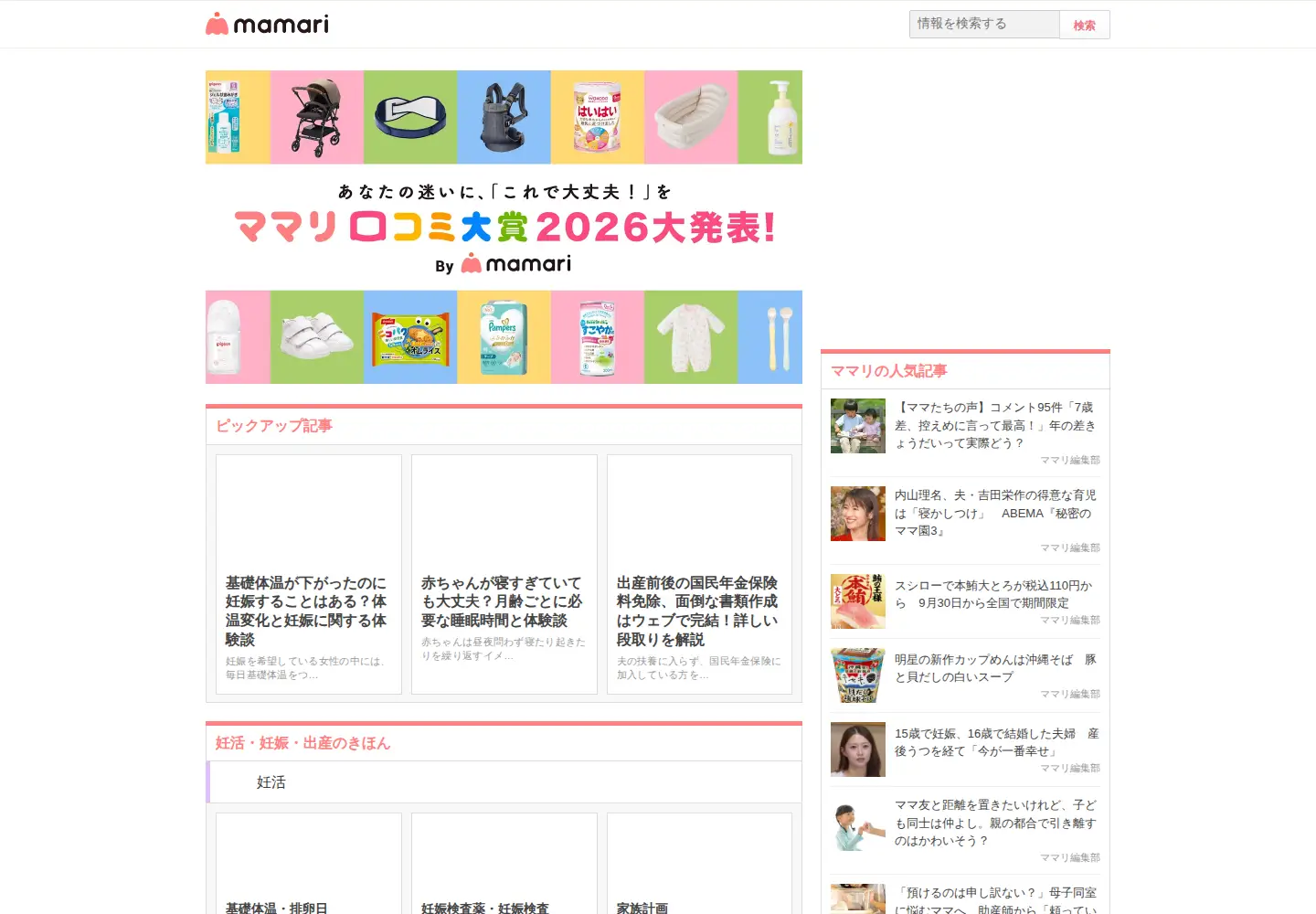The image size is (1316, 914).
Task: Click the すこやか formula can image
Action: 598,337
